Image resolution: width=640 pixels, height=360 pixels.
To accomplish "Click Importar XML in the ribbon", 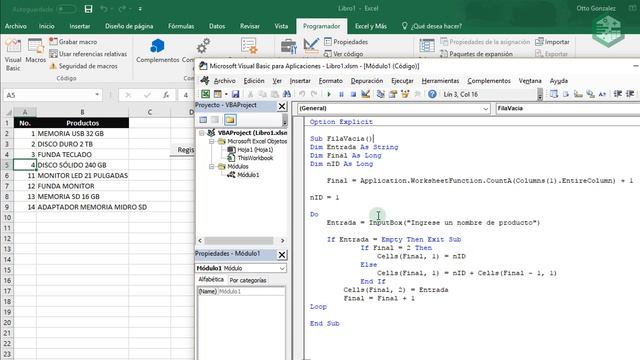I will click(552, 42).
